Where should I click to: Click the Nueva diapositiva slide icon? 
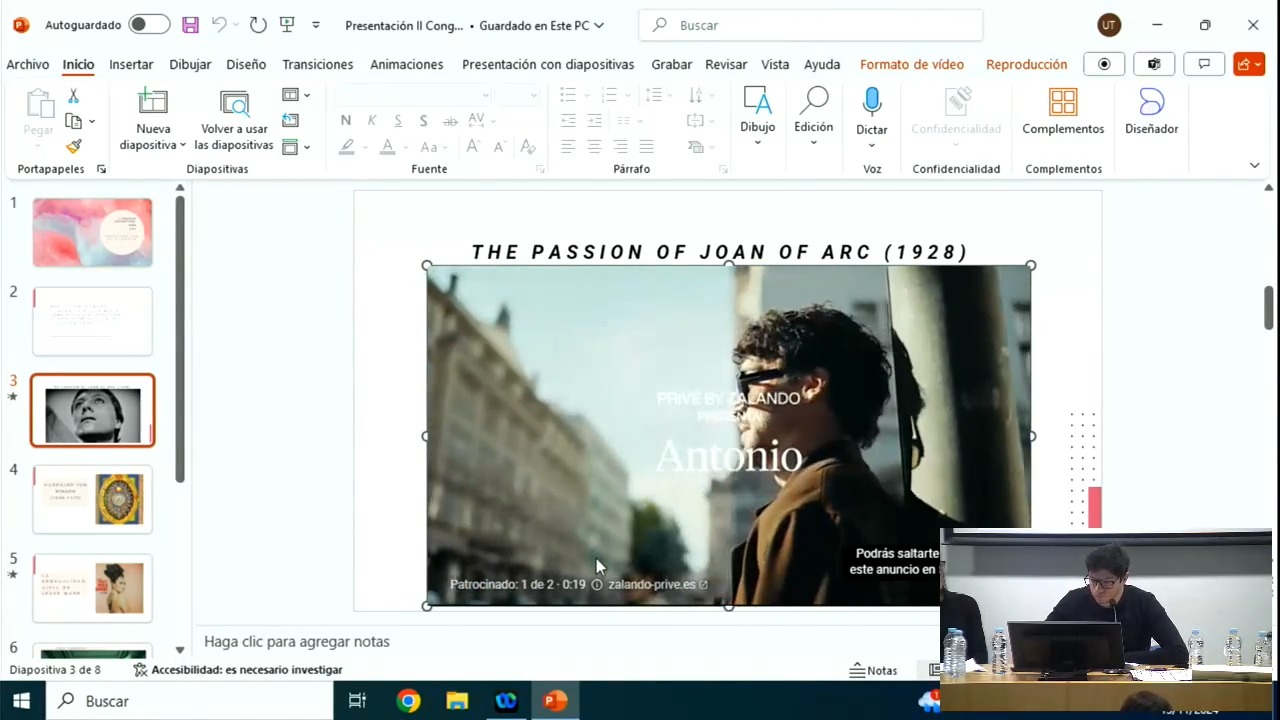(x=153, y=102)
